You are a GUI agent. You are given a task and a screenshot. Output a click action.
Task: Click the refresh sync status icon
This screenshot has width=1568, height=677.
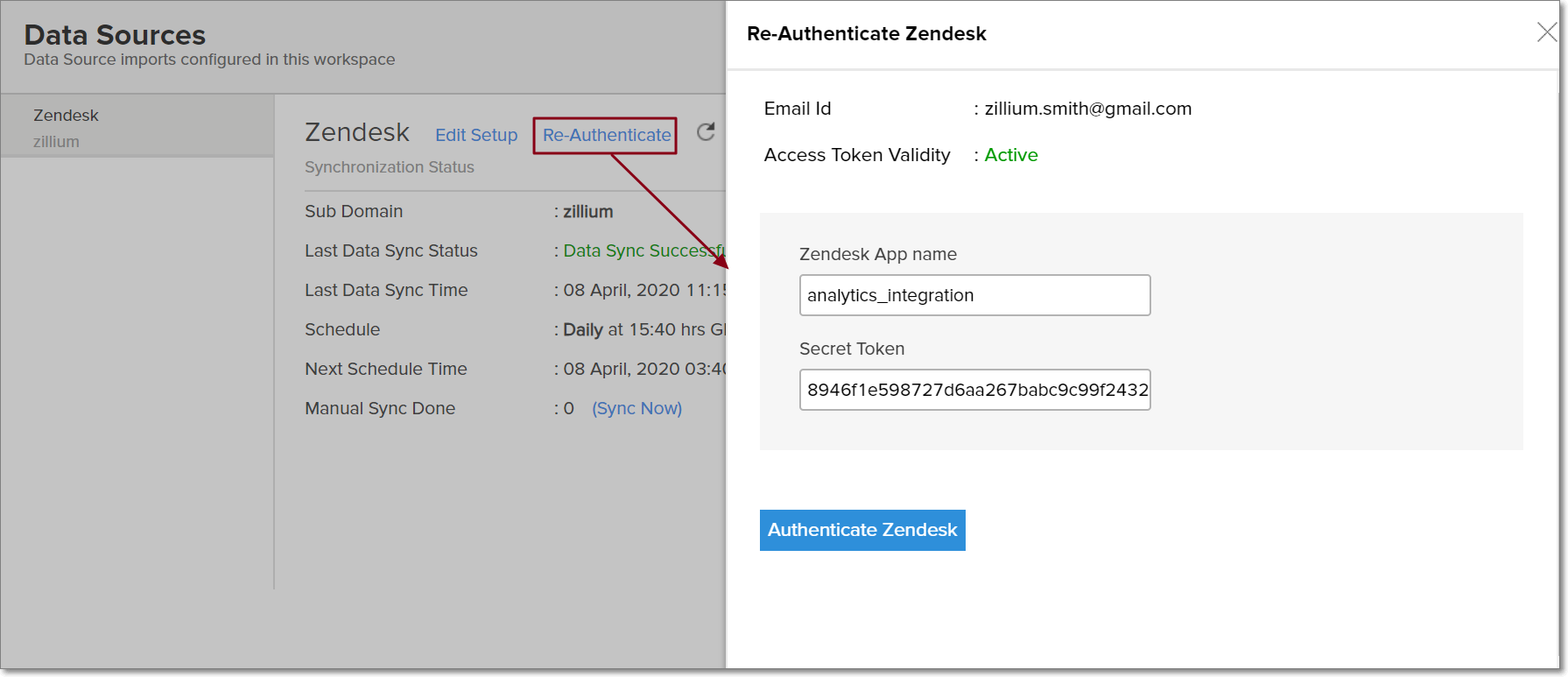click(706, 132)
